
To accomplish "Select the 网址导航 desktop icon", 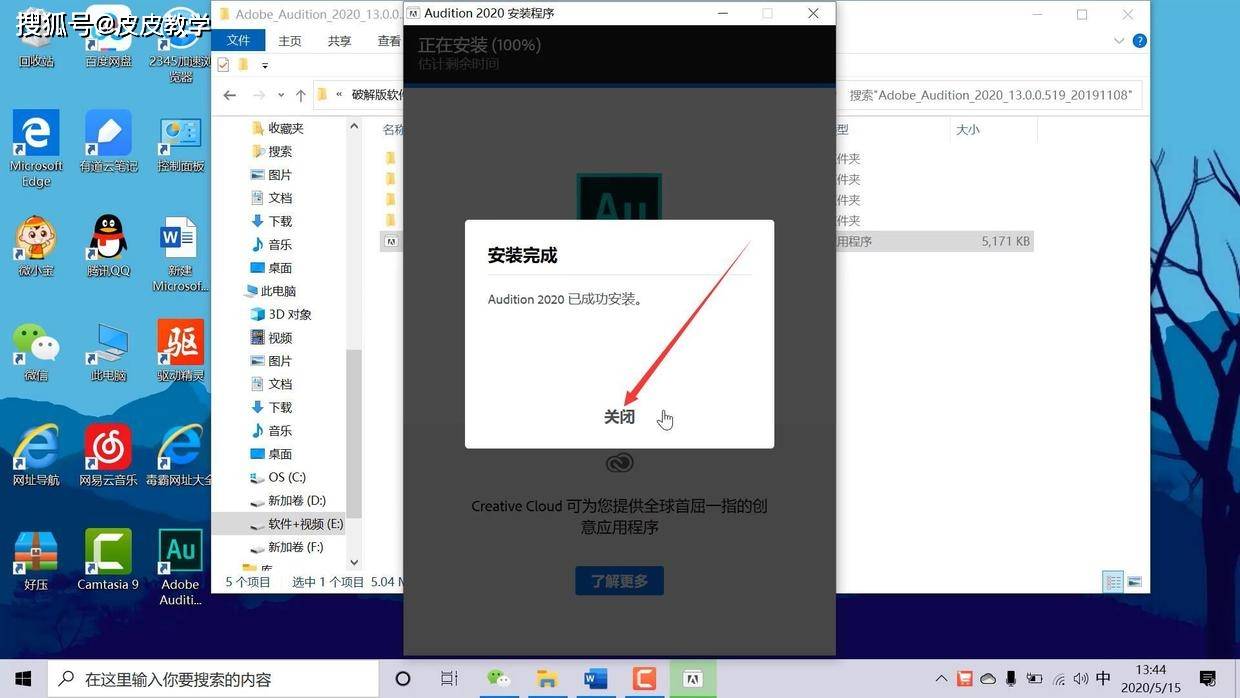I will (x=36, y=455).
